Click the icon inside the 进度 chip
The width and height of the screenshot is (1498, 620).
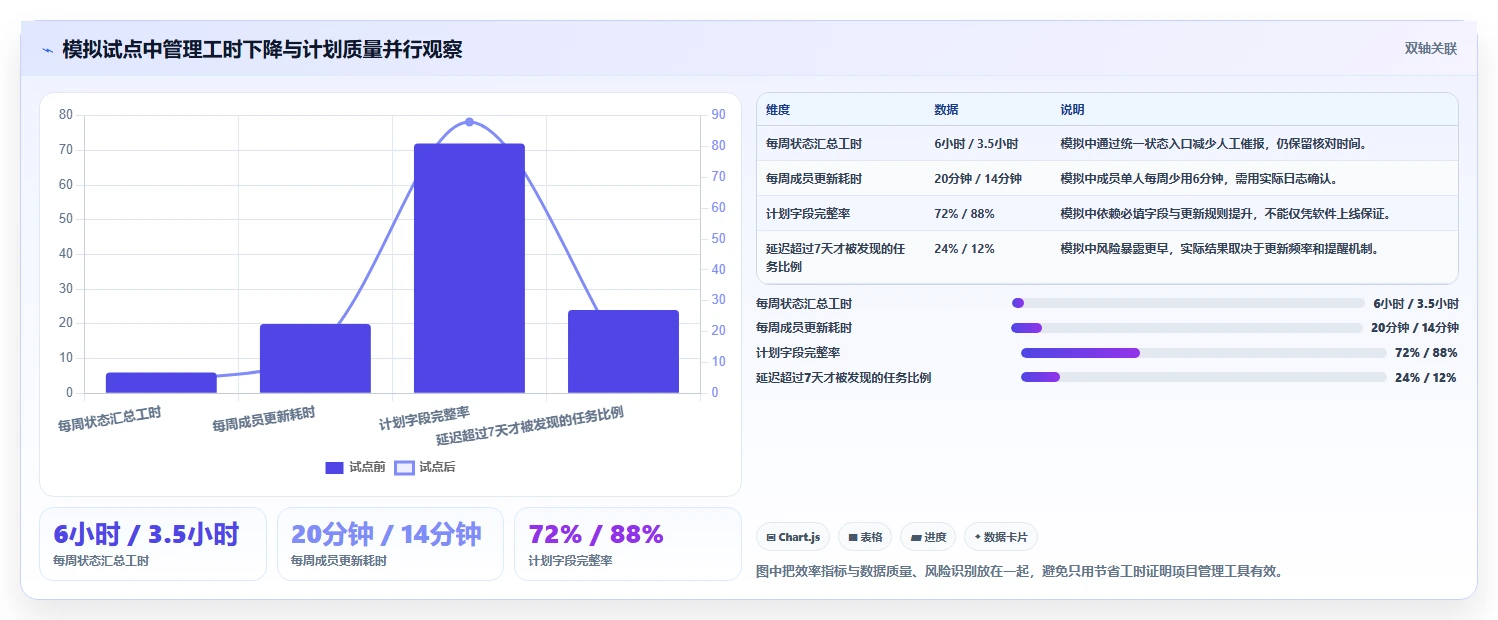coord(915,538)
